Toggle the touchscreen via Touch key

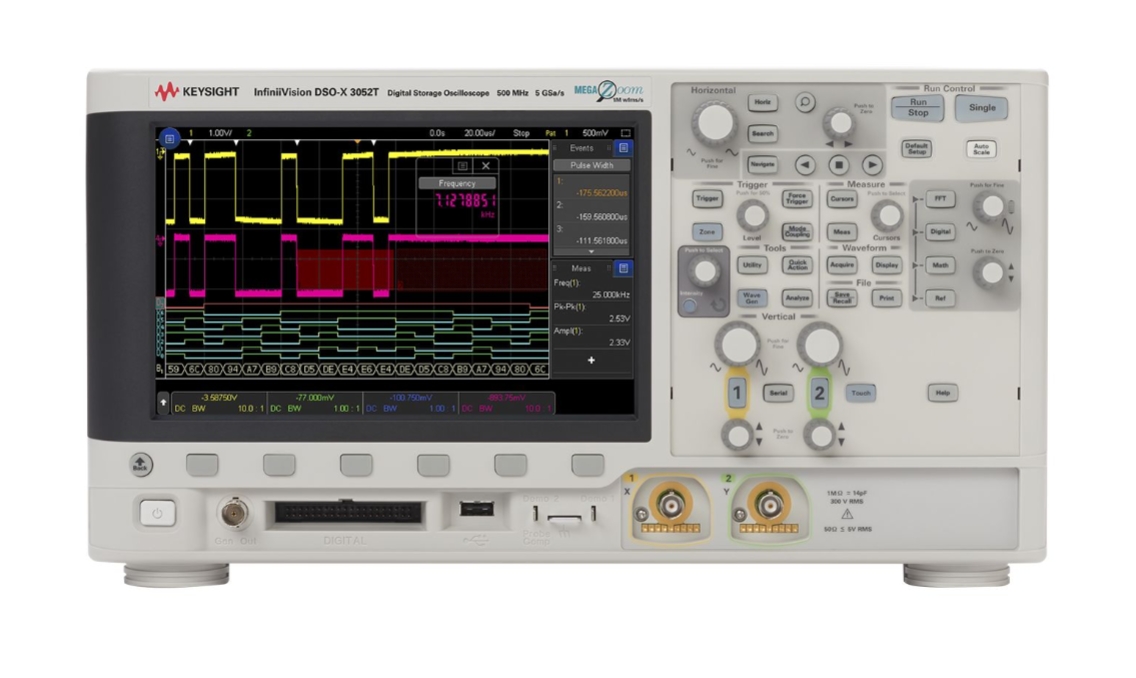click(x=862, y=393)
